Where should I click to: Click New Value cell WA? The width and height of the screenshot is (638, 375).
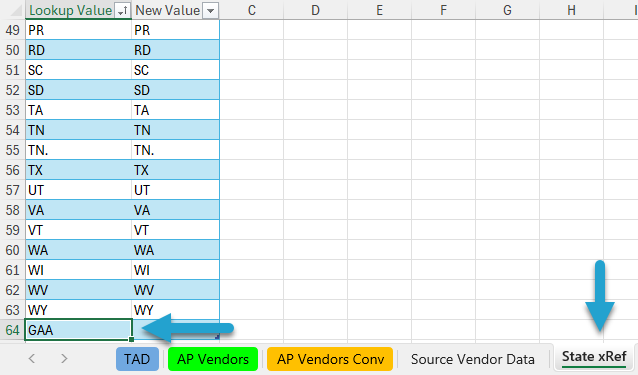[x=175, y=250]
